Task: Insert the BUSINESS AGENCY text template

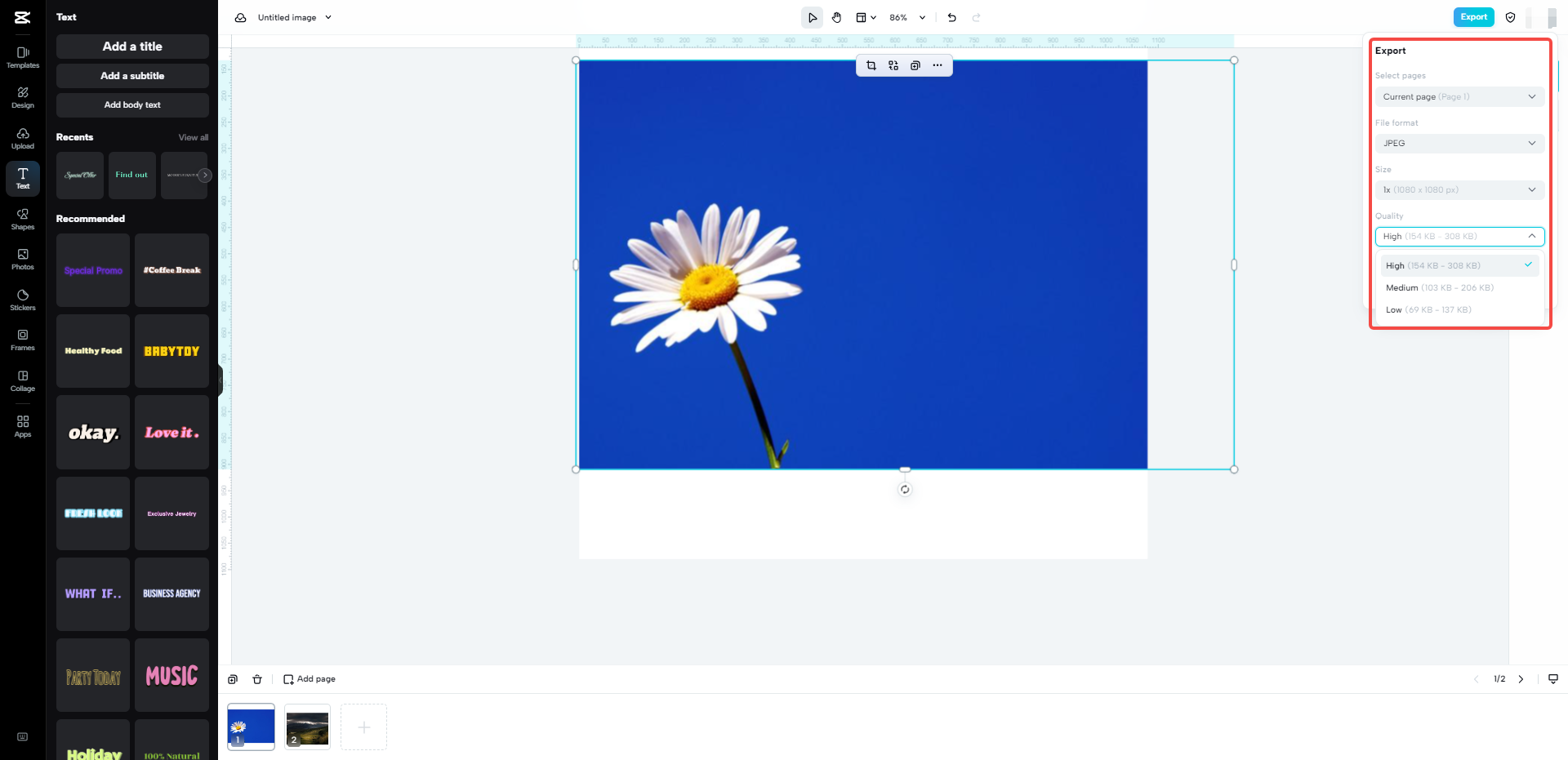Action: click(171, 594)
